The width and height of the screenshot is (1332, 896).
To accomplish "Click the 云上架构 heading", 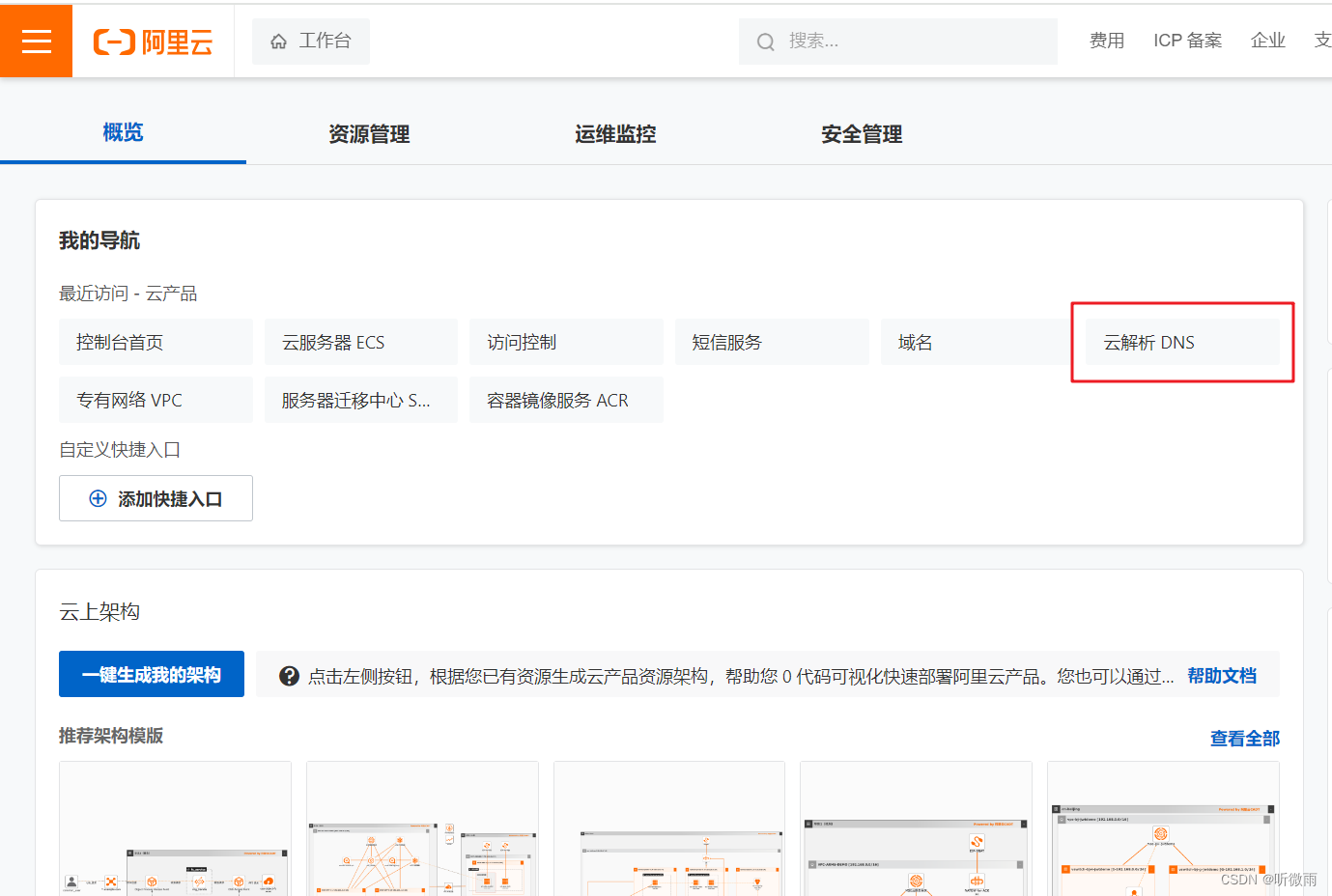I will (x=99, y=611).
